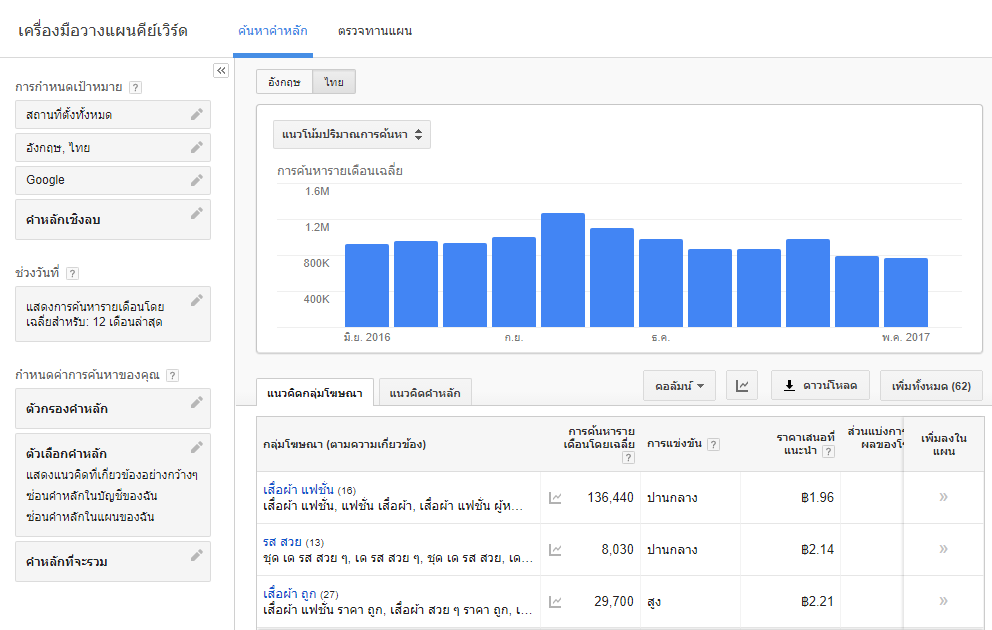Click เพิ่มทั้งหมด (62) button
This screenshot has height=630, width=992.
(x=931, y=386)
